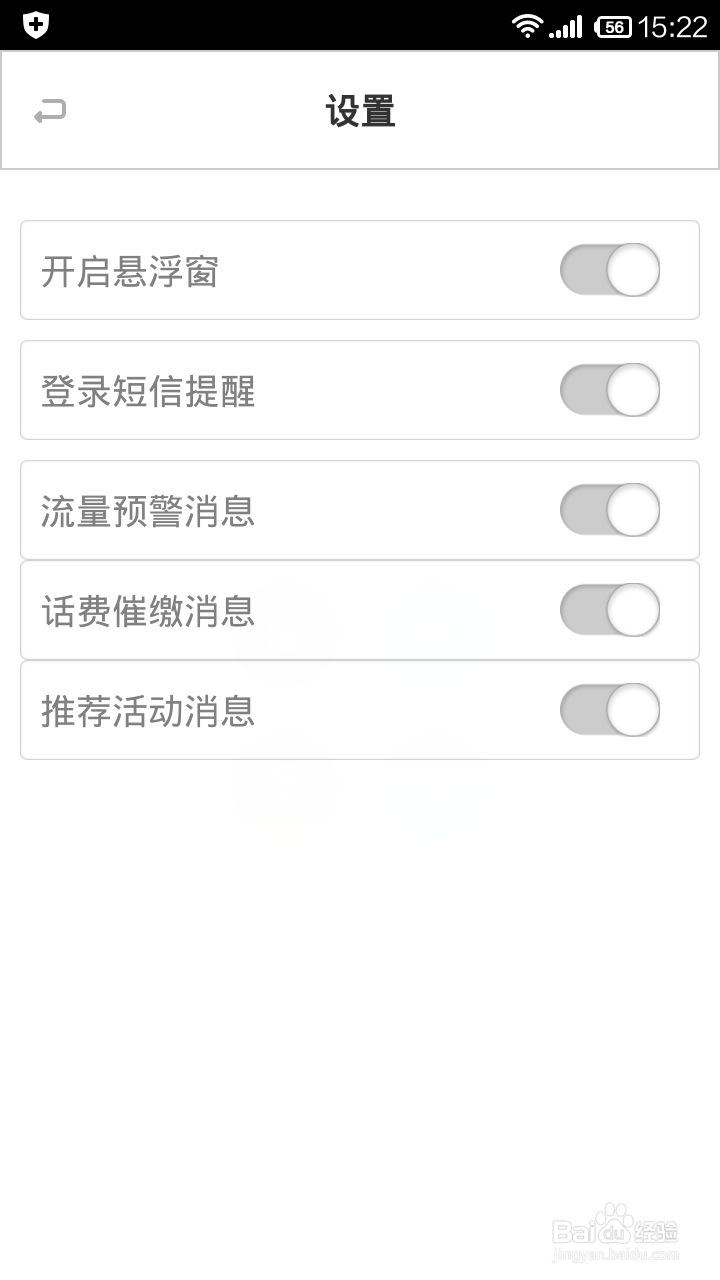Tap the 开启悬浮窗 label text
Screen dimensions: 720x1280
(x=130, y=271)
